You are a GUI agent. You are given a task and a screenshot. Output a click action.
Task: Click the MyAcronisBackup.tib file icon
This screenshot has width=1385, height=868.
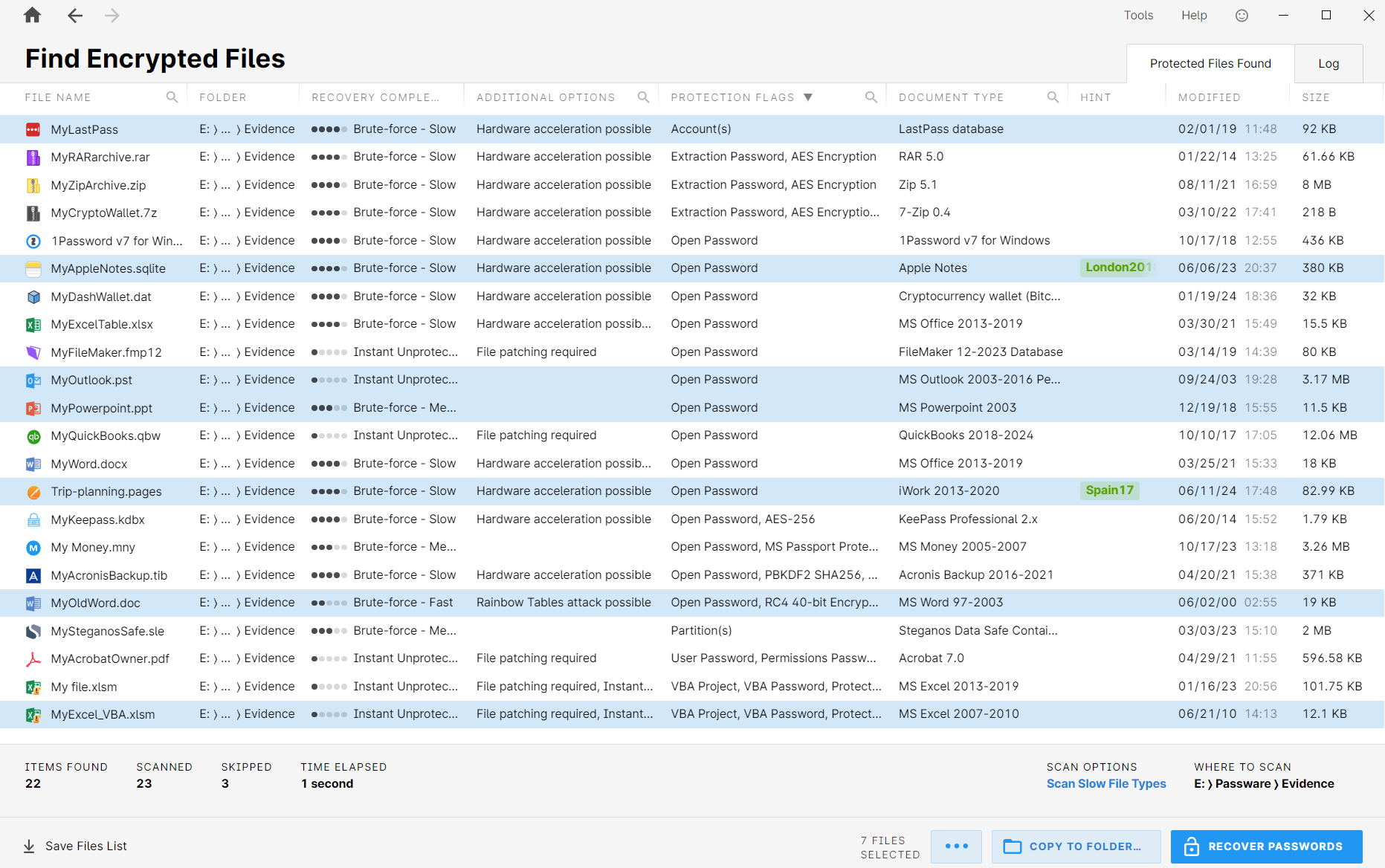click(33, 575)
